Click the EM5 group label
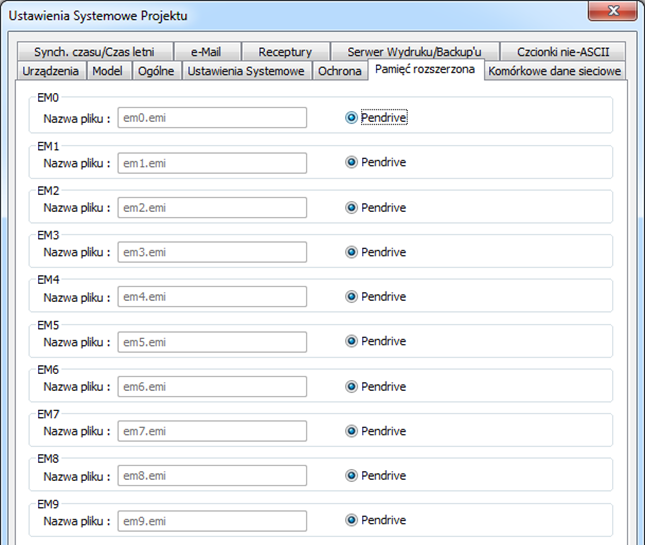The image size is (645, 545). click(48, 325)
